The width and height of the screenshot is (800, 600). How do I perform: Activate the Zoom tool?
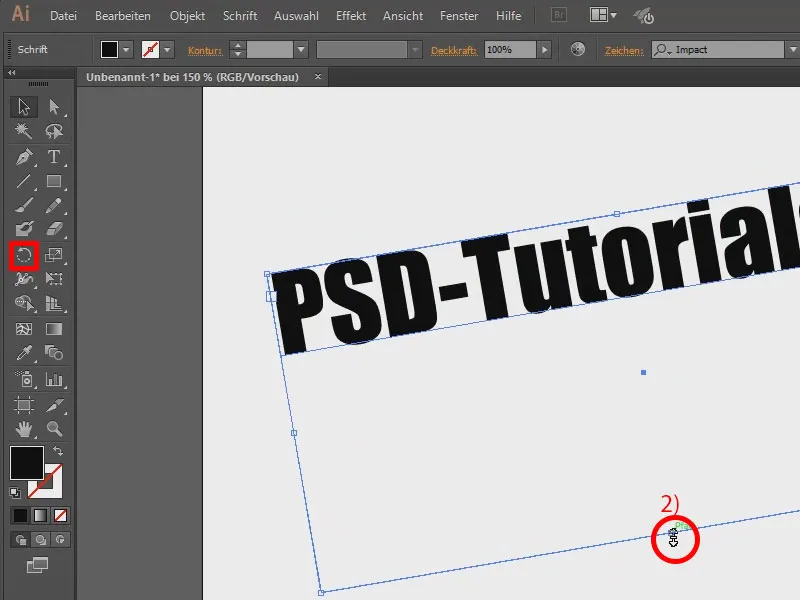pos(54,429)
